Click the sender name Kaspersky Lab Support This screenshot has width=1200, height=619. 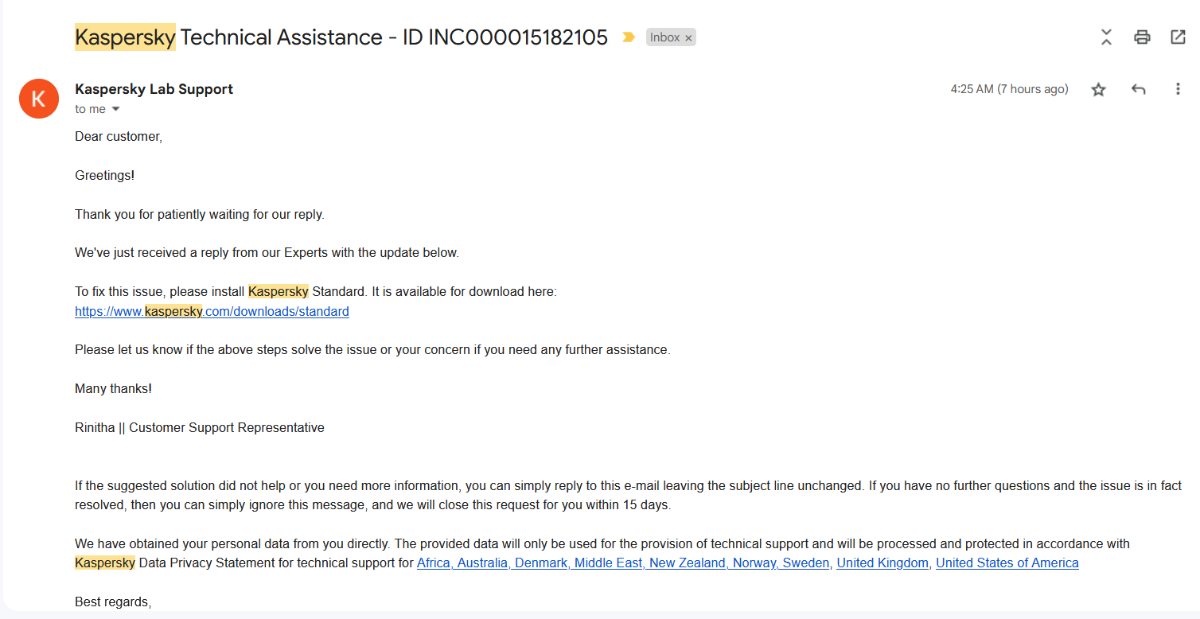click(154, 89)
